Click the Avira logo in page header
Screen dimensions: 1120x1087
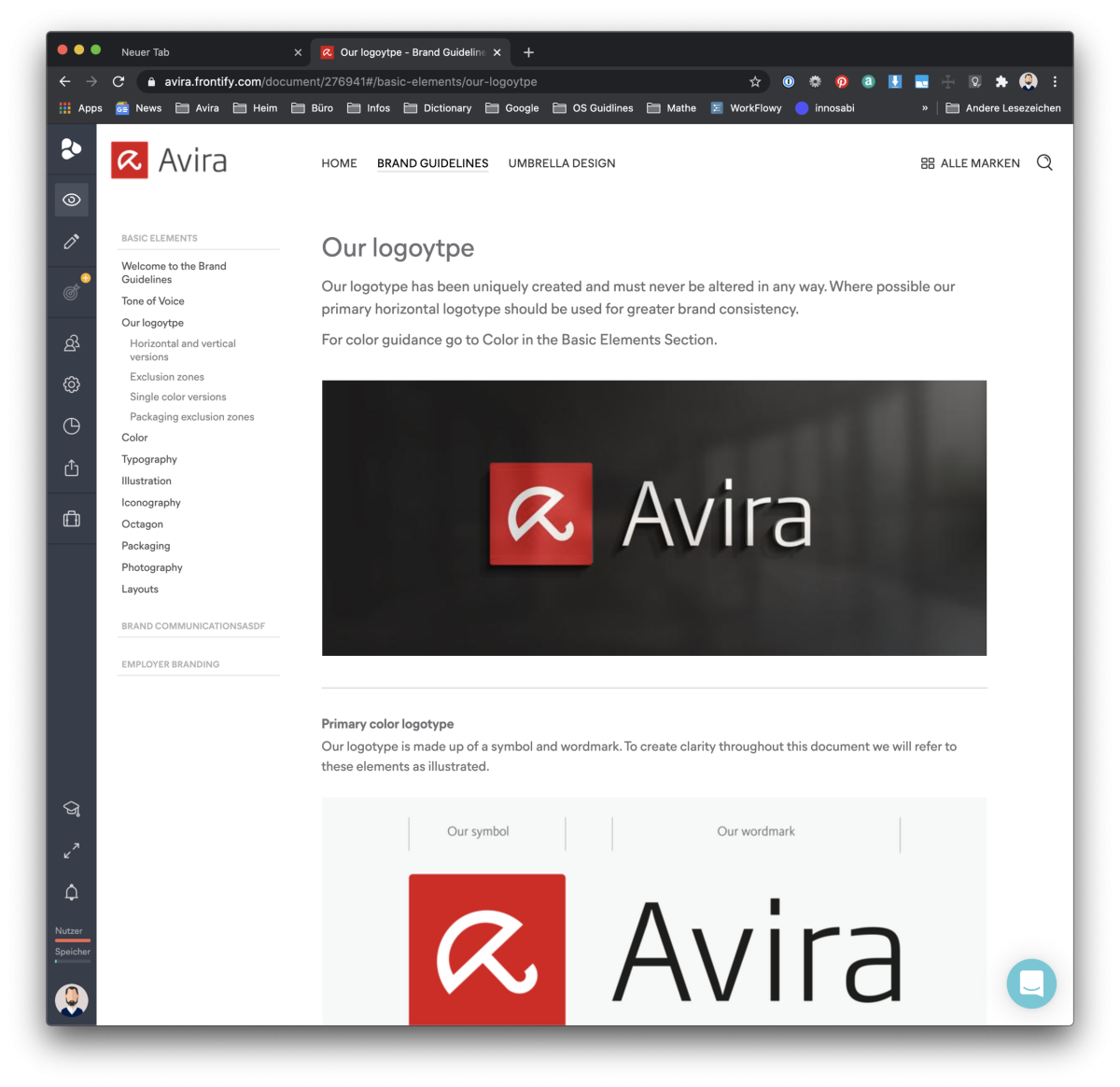[x=169, y=160]
